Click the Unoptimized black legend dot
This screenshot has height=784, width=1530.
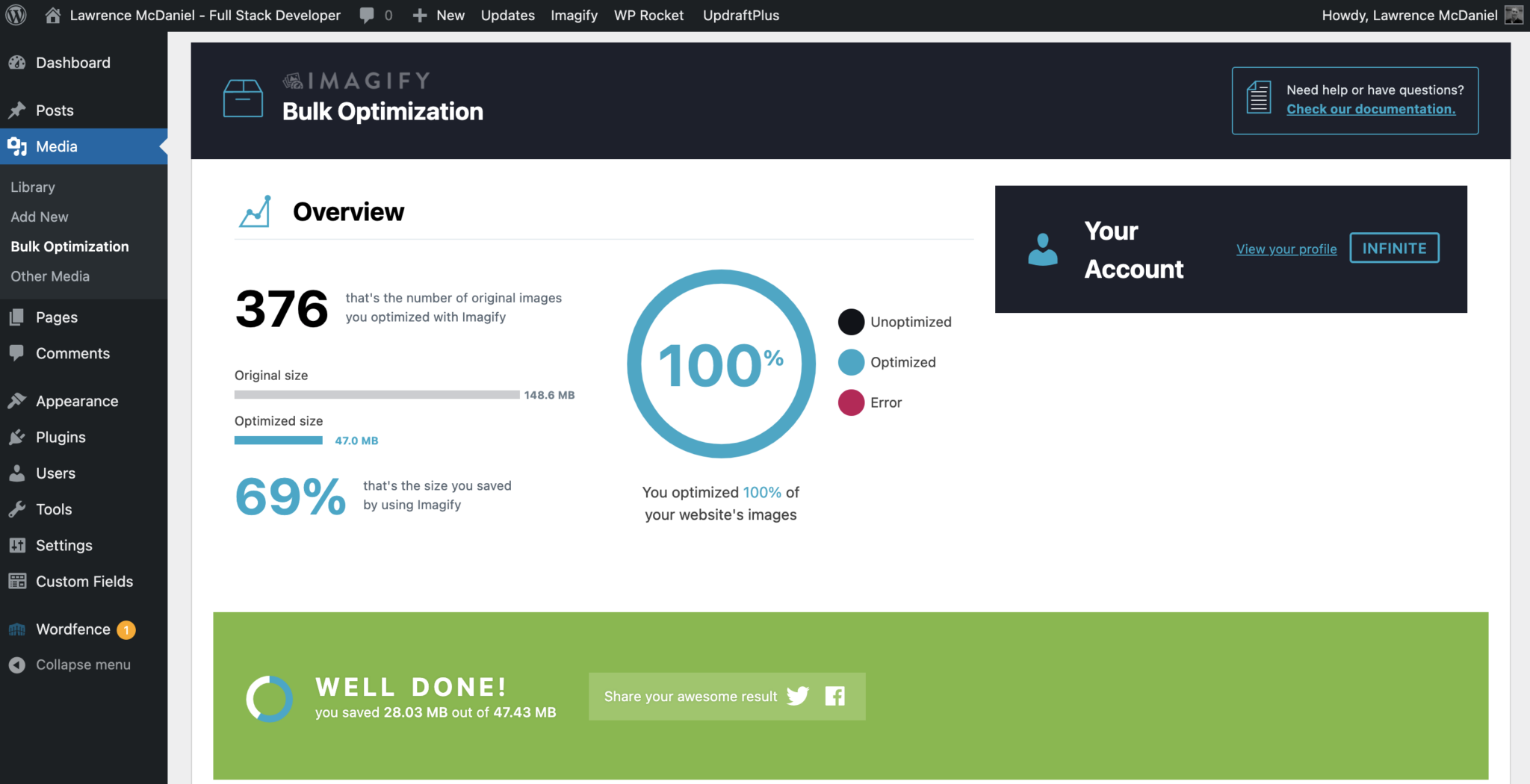tap(851, 322)
